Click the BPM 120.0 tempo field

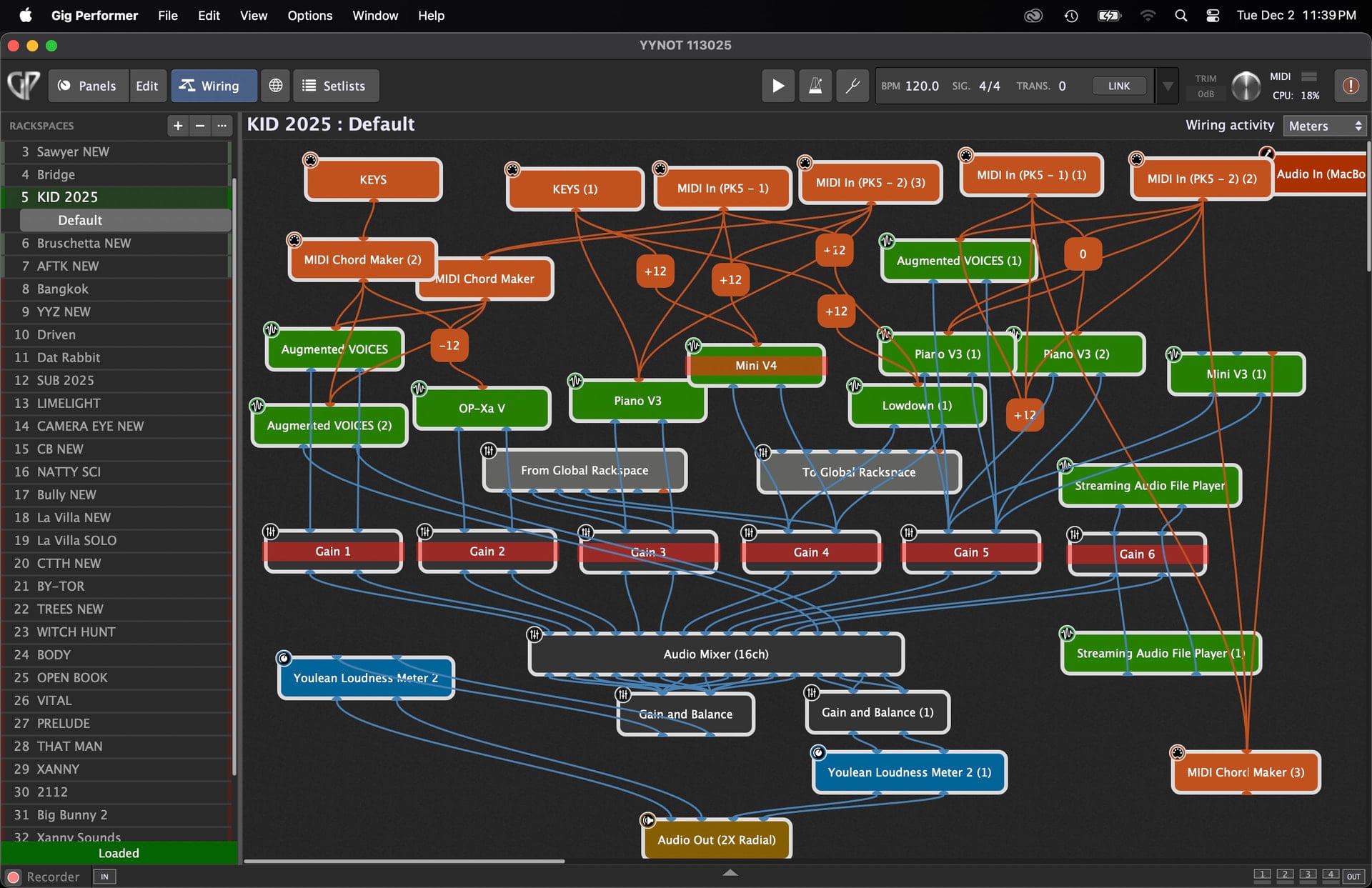click(x=922, y=86)
